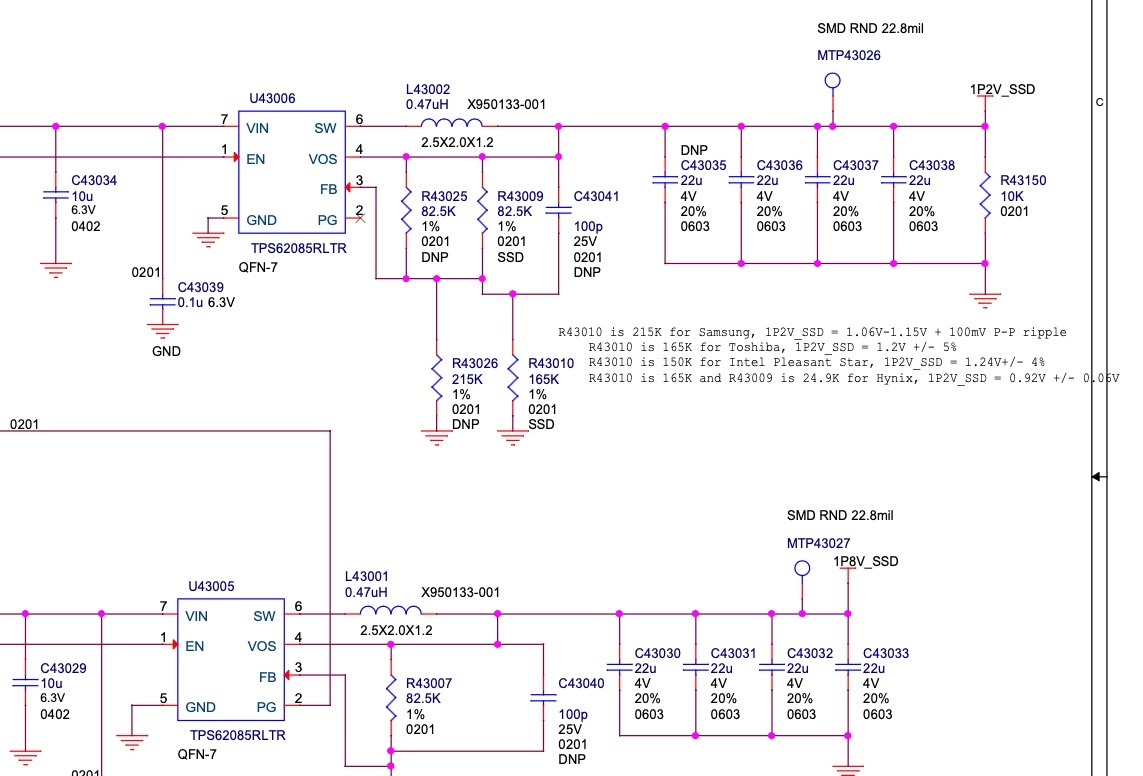Click the SMD RND 22.8mil text above MTP43026
The height and width of the screenshot is (776, 1143).
tap(870, 28)
